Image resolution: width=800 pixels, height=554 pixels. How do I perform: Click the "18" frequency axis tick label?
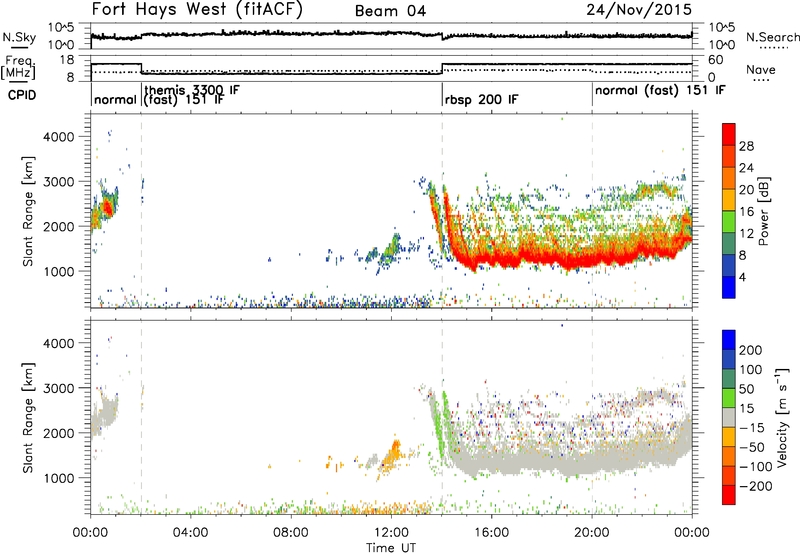point(67,60)
